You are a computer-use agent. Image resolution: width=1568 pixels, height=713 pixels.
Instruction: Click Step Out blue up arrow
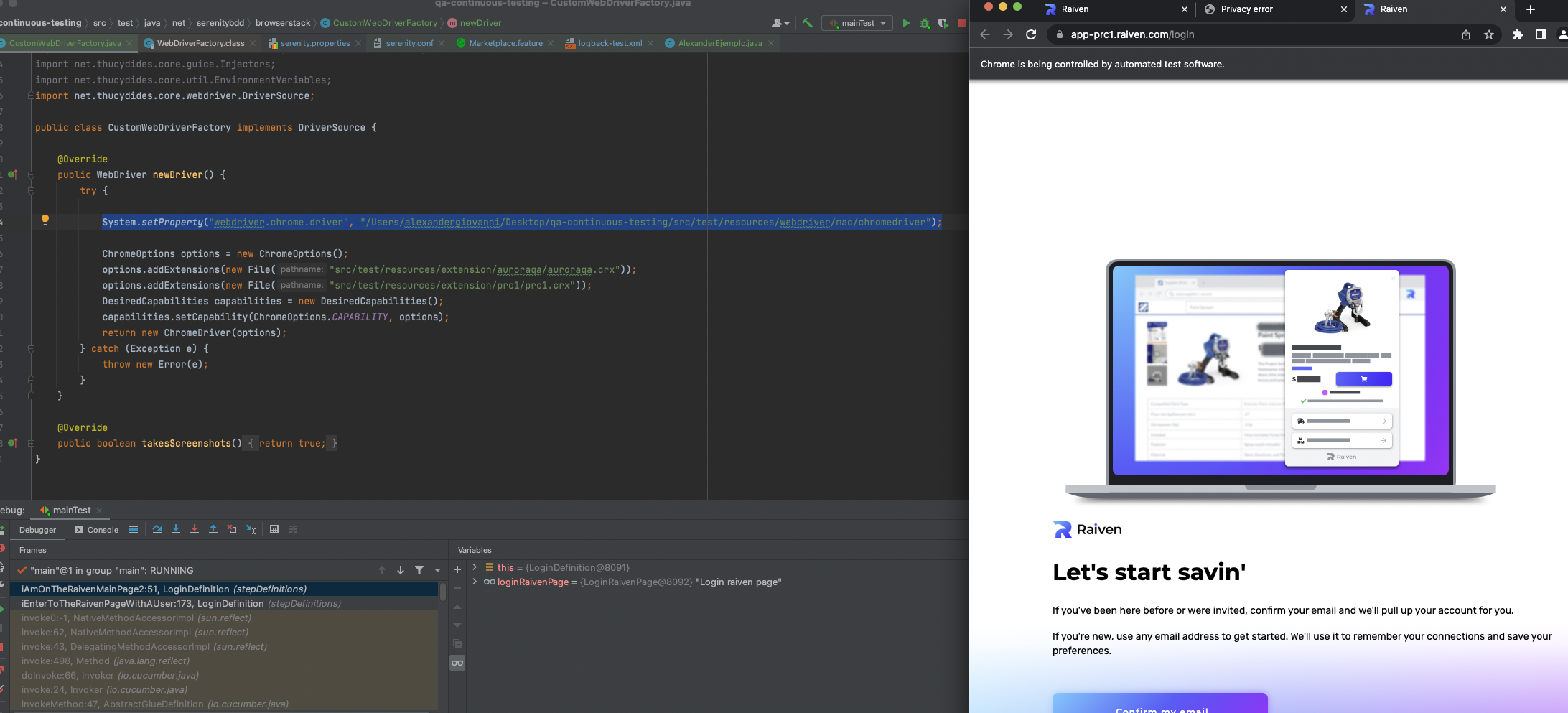click(x=213, y=529)
